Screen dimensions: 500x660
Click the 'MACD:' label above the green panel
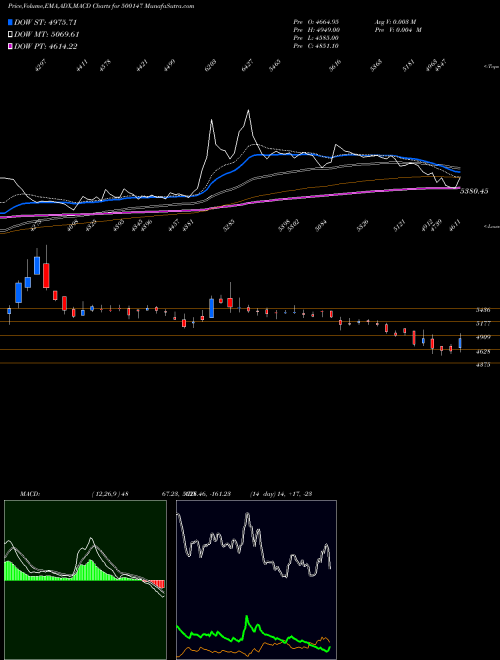(30, 494)
